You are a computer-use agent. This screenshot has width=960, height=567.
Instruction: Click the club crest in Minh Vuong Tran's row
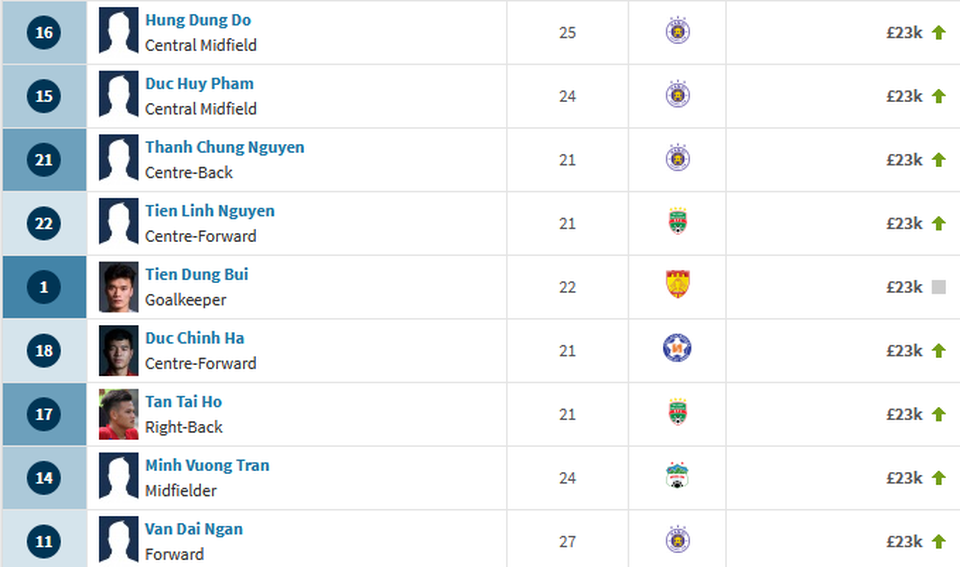point(677,477)
